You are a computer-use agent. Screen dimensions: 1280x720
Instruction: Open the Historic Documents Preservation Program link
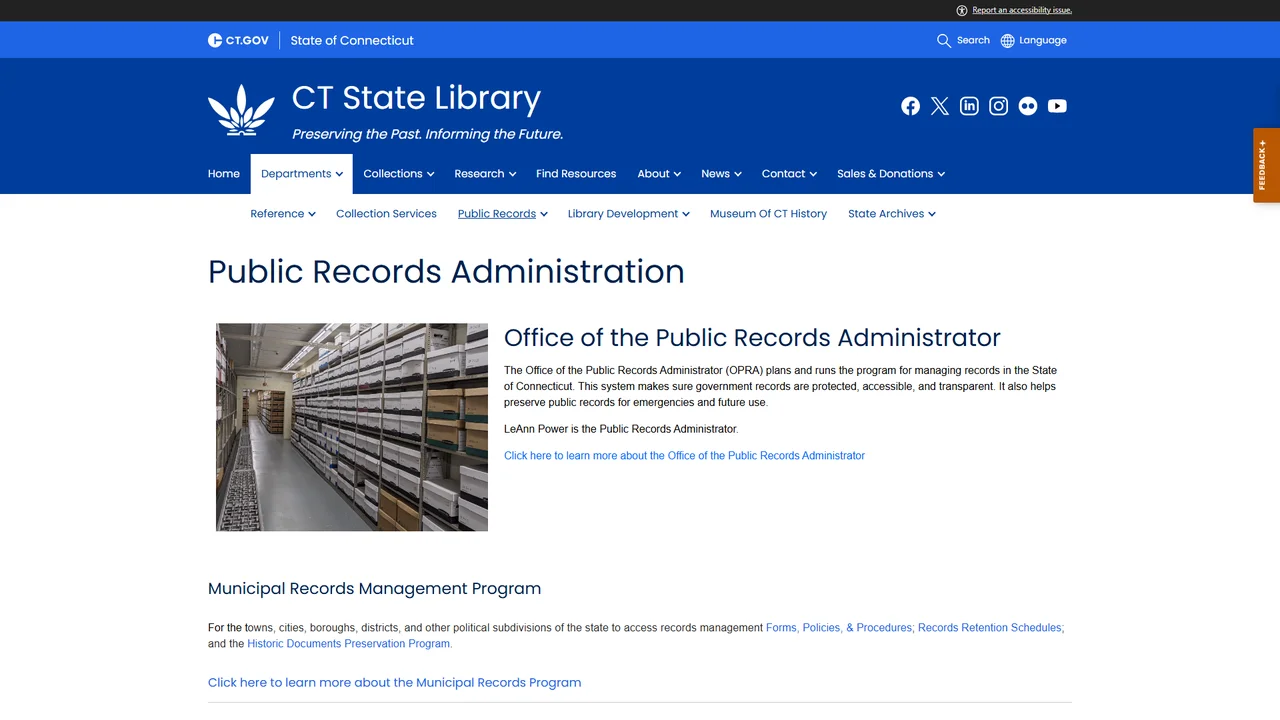(350, 644)
